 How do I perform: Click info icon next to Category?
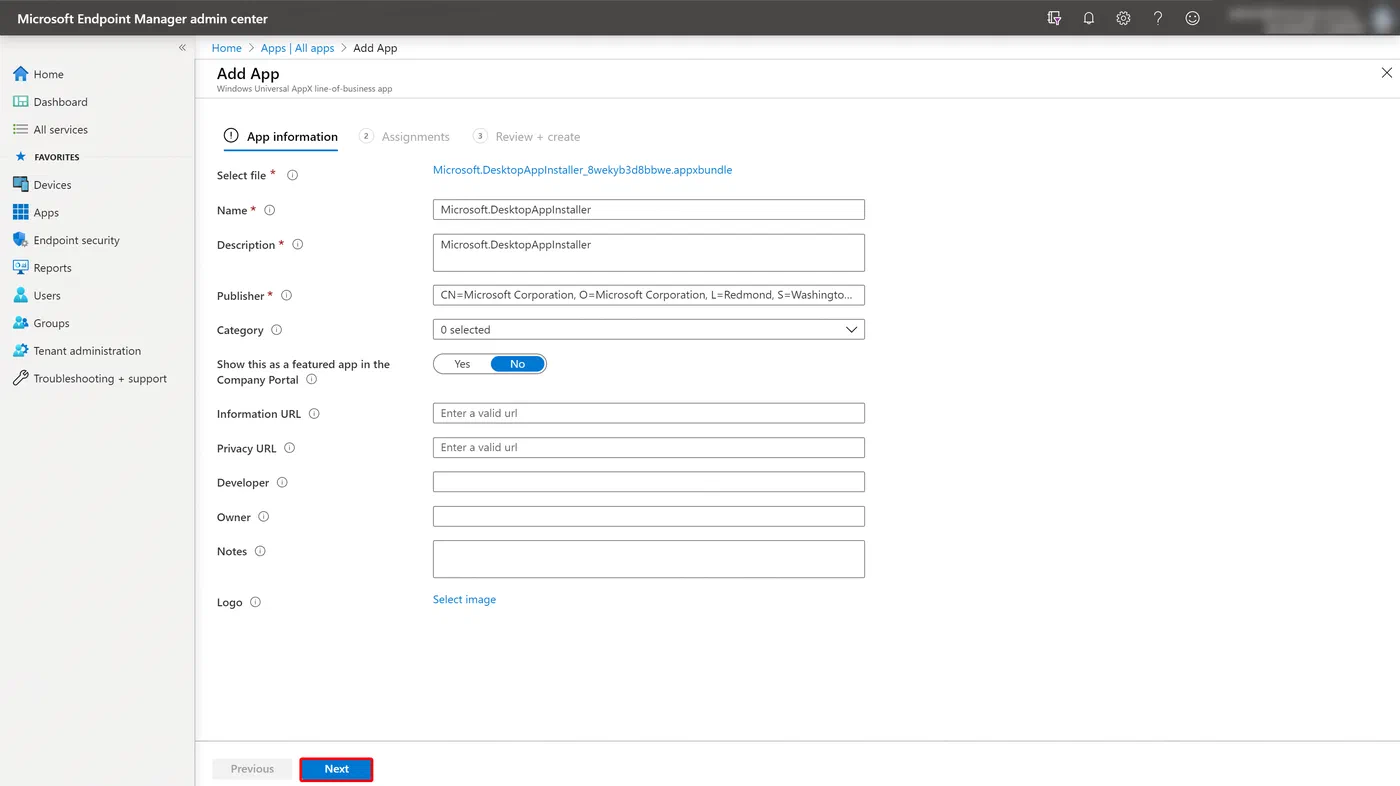(277, 330)
